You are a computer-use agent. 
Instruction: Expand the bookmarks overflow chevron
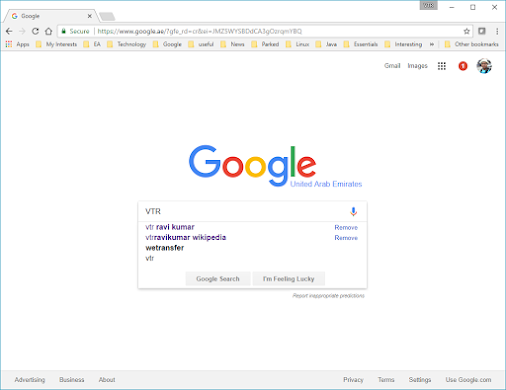point(432,44)
